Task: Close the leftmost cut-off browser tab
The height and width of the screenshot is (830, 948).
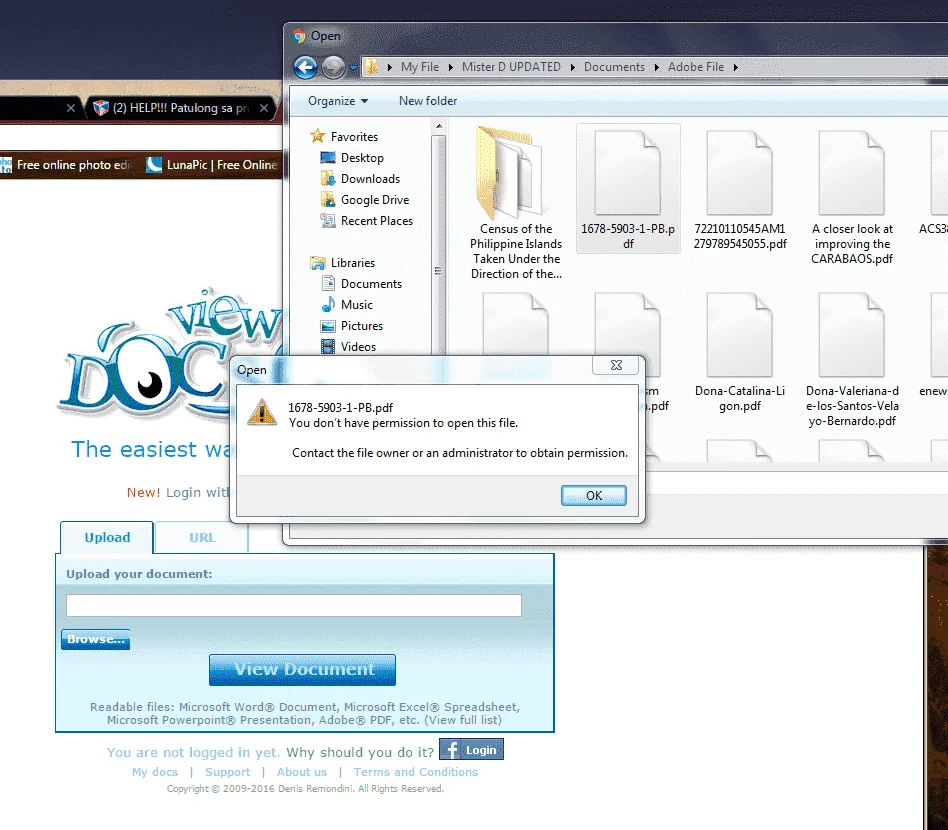Action: 71,108
